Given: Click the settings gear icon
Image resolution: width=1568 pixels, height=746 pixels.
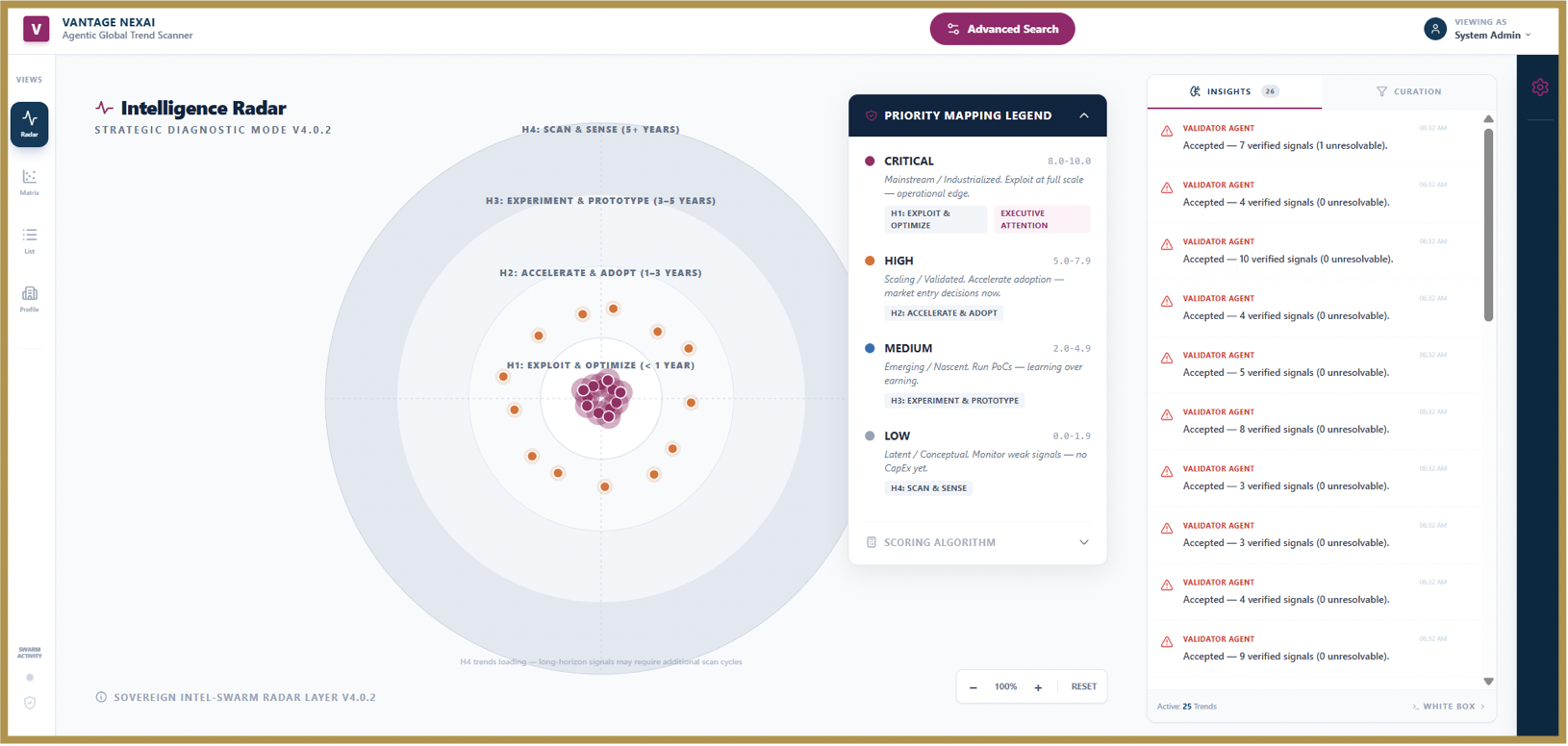Looking at the screenshot, I should tap(1540, 87).
